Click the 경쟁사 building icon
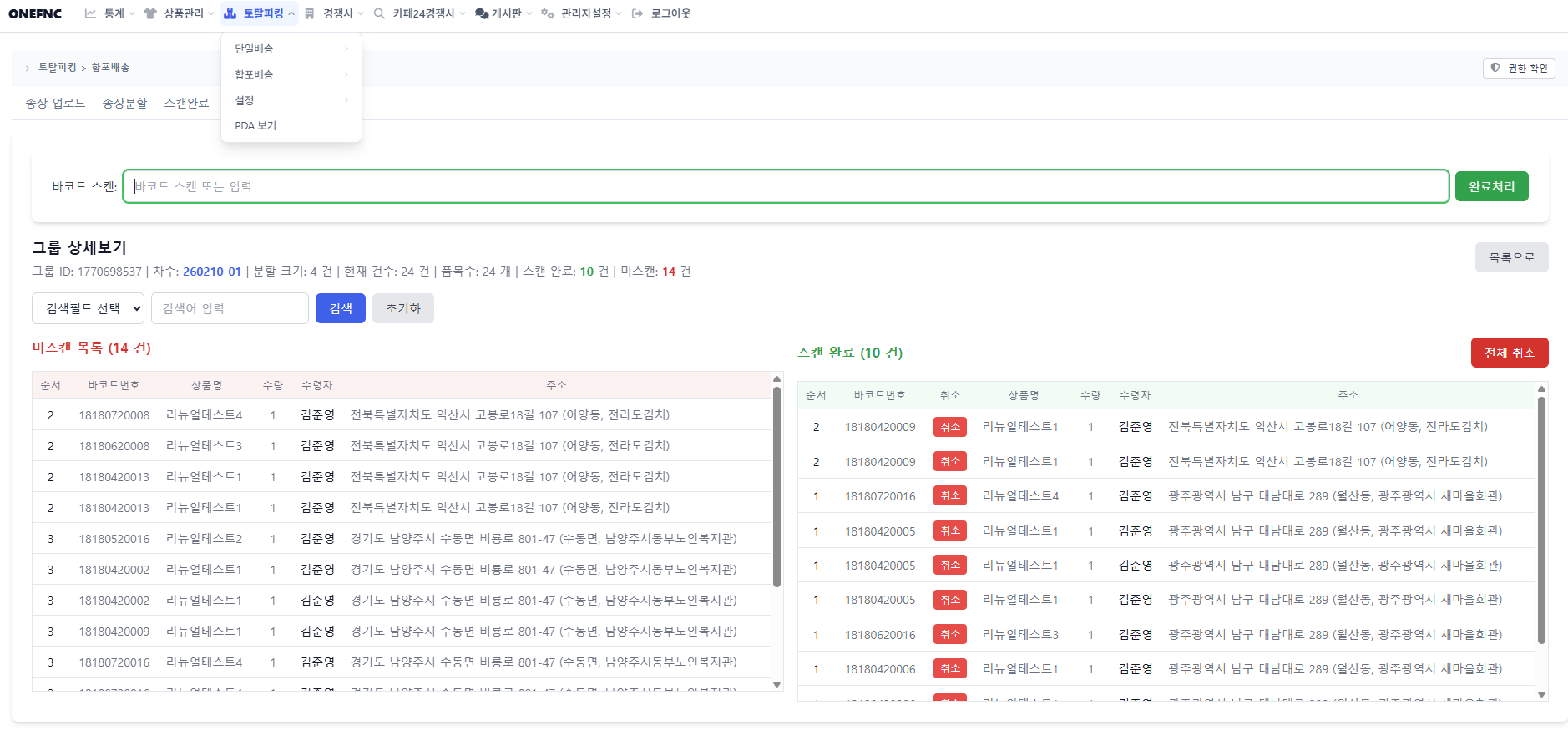The image size is (1568, 736). click(310, 13)
